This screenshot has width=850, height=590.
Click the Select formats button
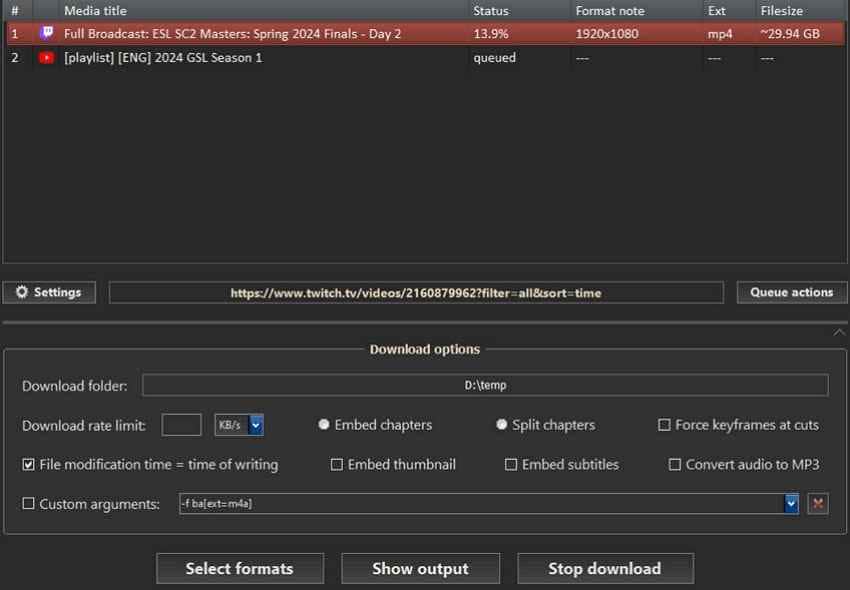pyautogui.click(x=240, y=568)
